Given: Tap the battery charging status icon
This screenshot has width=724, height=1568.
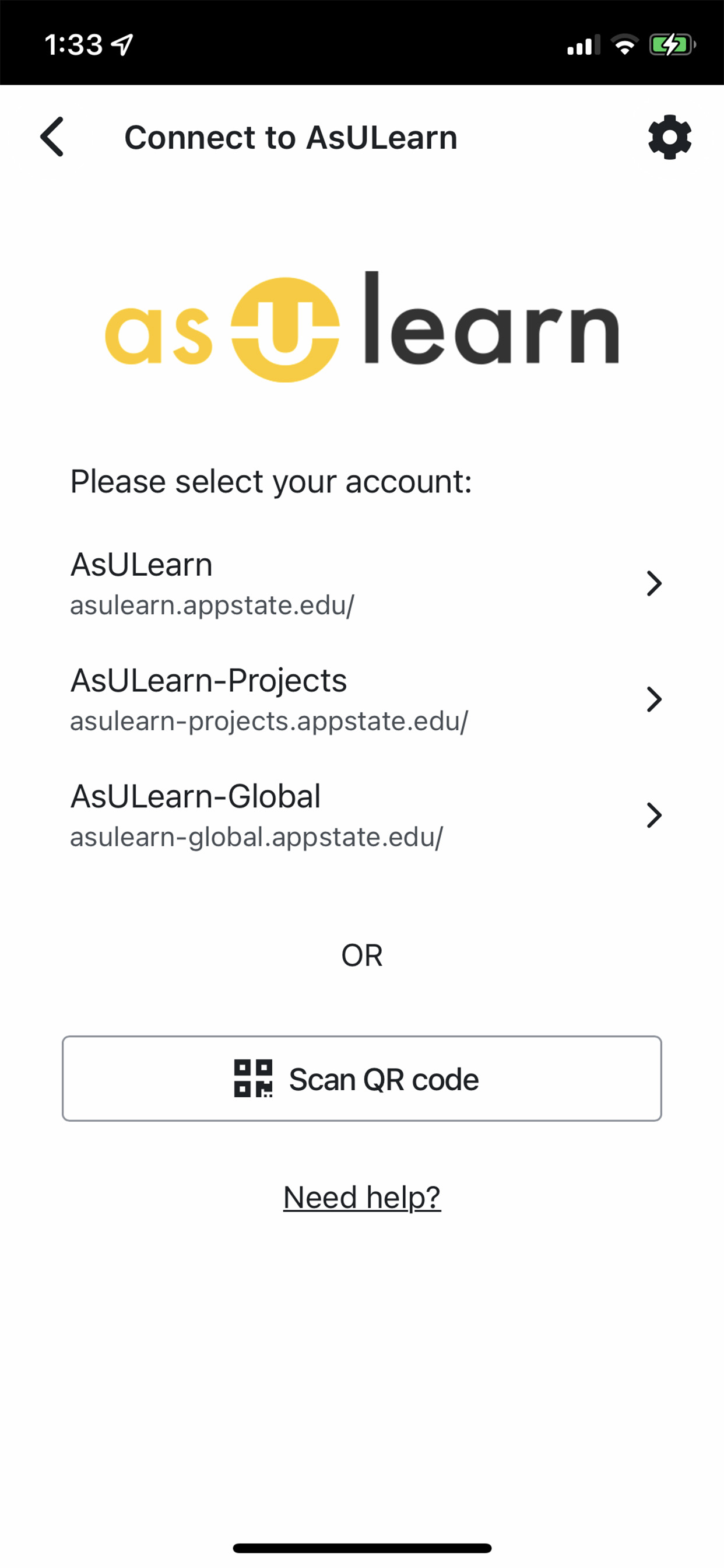Looking at the screenshot, I should tap(672, 44).
